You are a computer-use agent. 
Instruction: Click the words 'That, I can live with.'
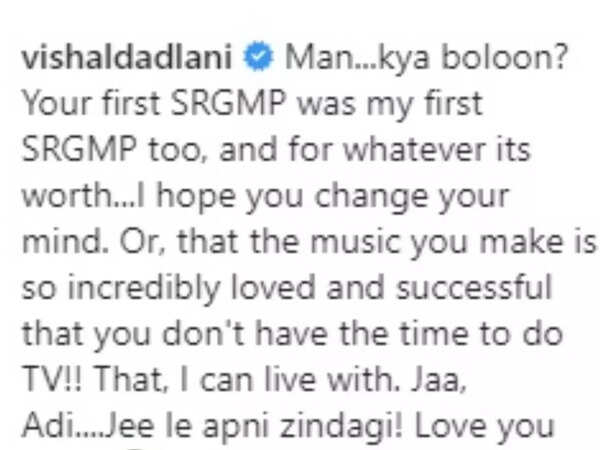[x=246, y=379]
